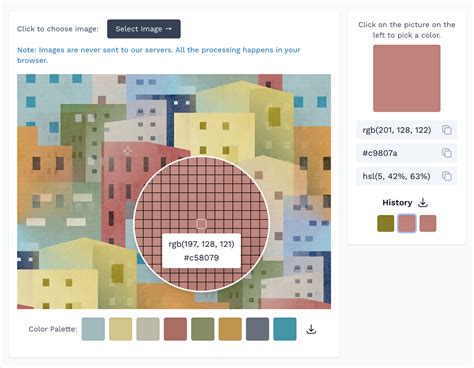Select the teal palette swatch

[x=285, y=329]
